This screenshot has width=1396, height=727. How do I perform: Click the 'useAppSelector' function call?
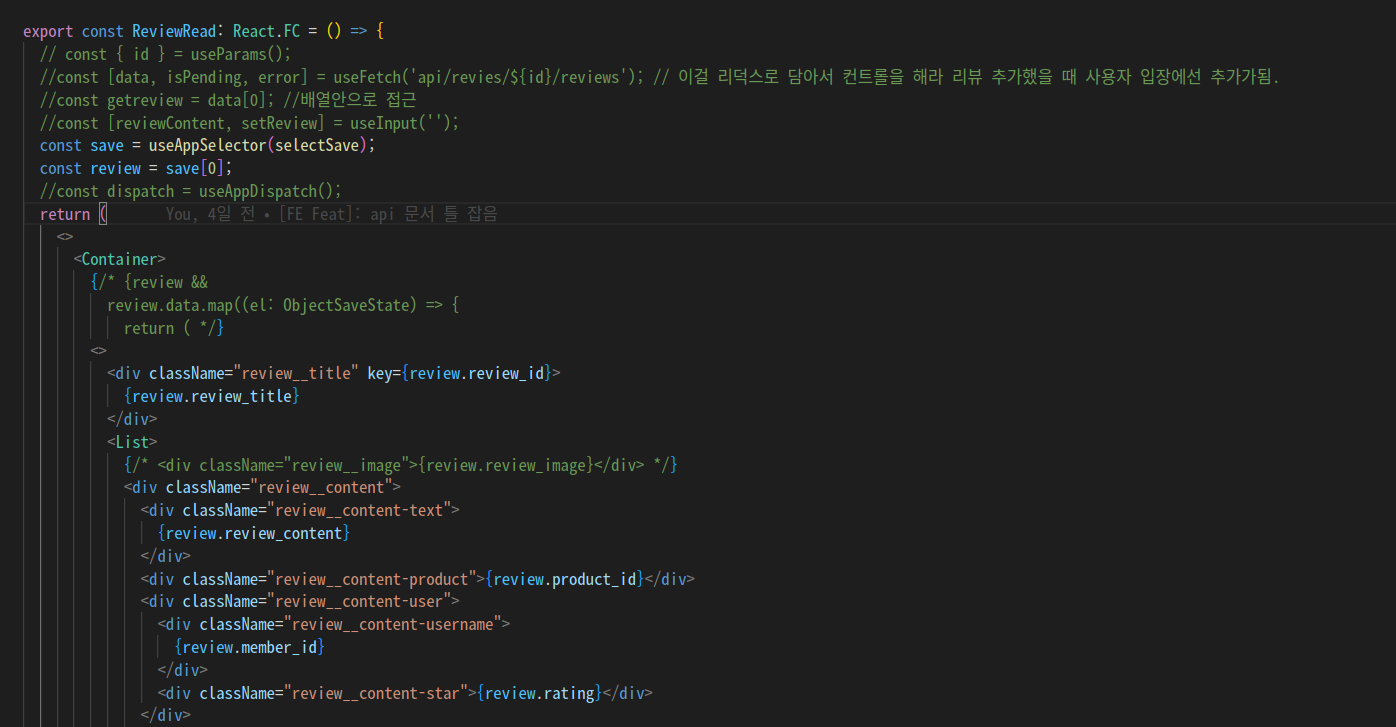pyautogui.click(x=207, y=146)
